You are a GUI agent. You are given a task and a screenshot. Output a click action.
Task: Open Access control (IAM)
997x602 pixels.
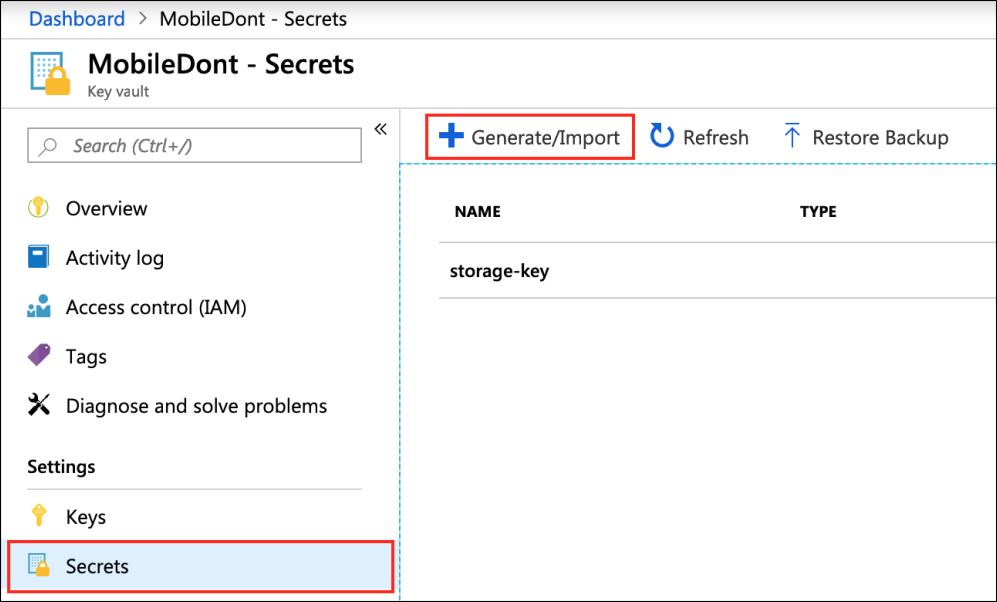coord(156,308)
